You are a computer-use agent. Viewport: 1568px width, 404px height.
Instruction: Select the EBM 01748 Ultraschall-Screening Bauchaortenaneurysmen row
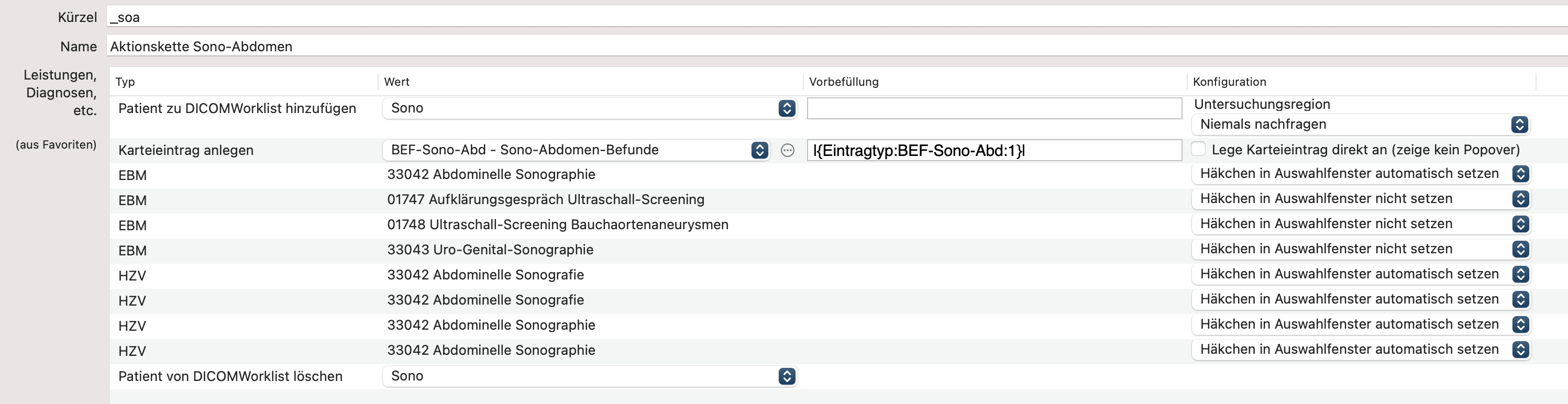557,225
